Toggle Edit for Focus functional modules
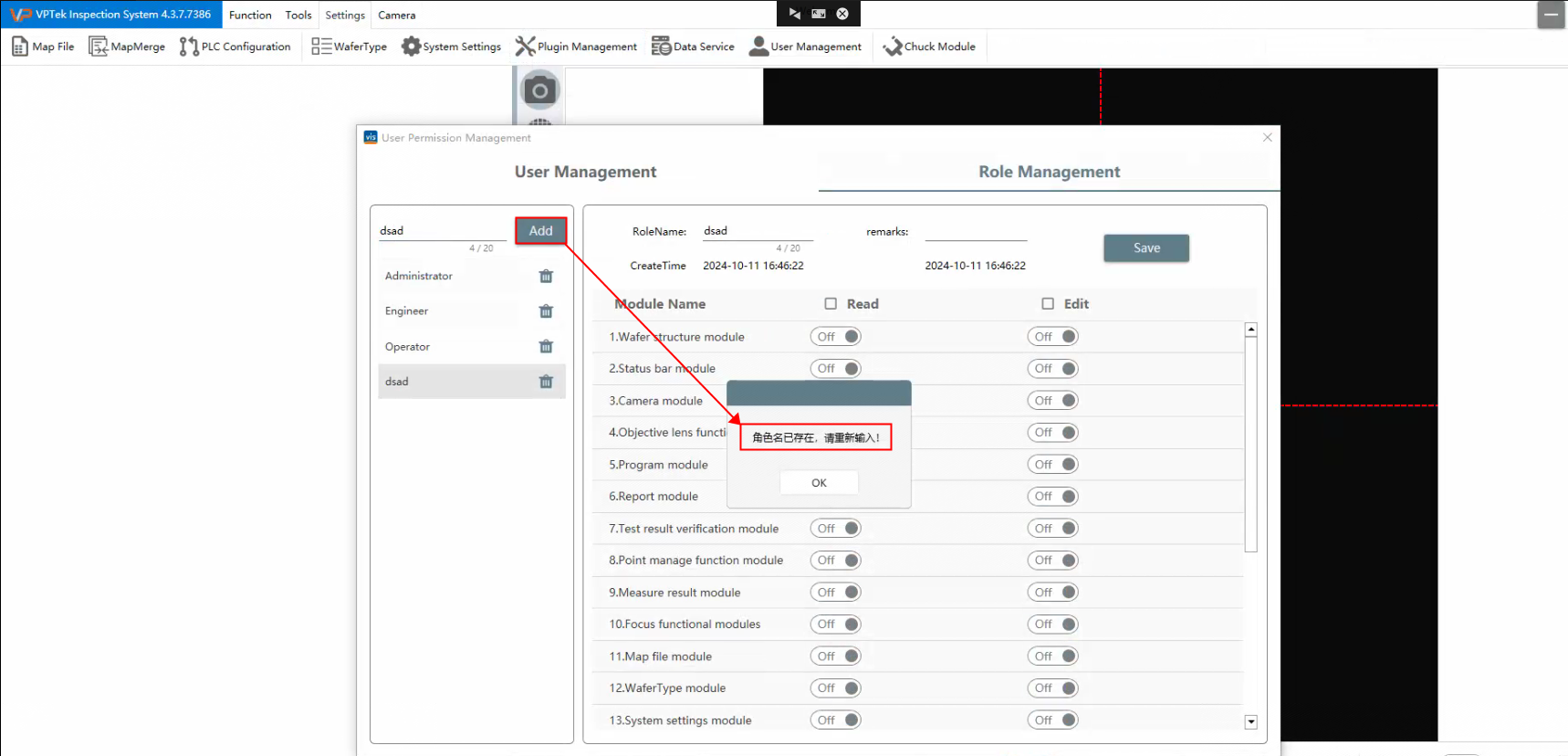The height and width of the screenshot is (756, 1568). coord(1053,625)
